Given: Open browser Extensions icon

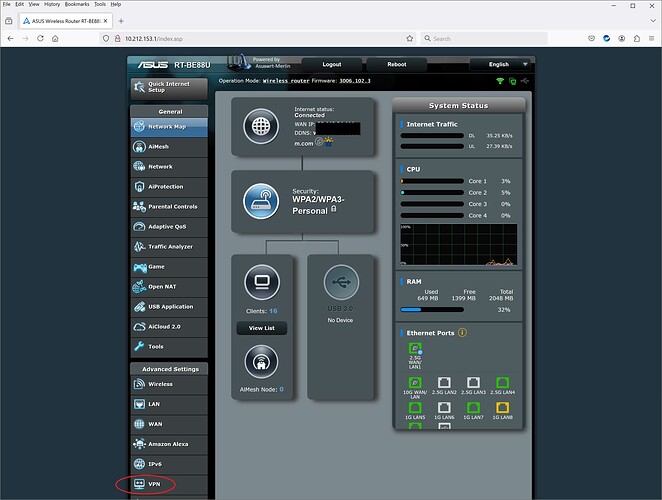Looking at the screenshot, I should point(637,38).
